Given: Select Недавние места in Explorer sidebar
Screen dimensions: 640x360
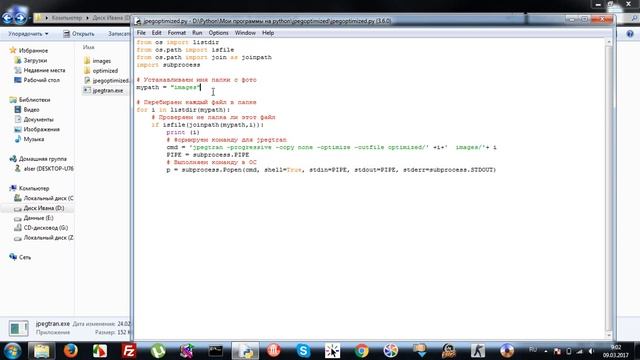Looking at the screenshot, I should pos(40,70).
